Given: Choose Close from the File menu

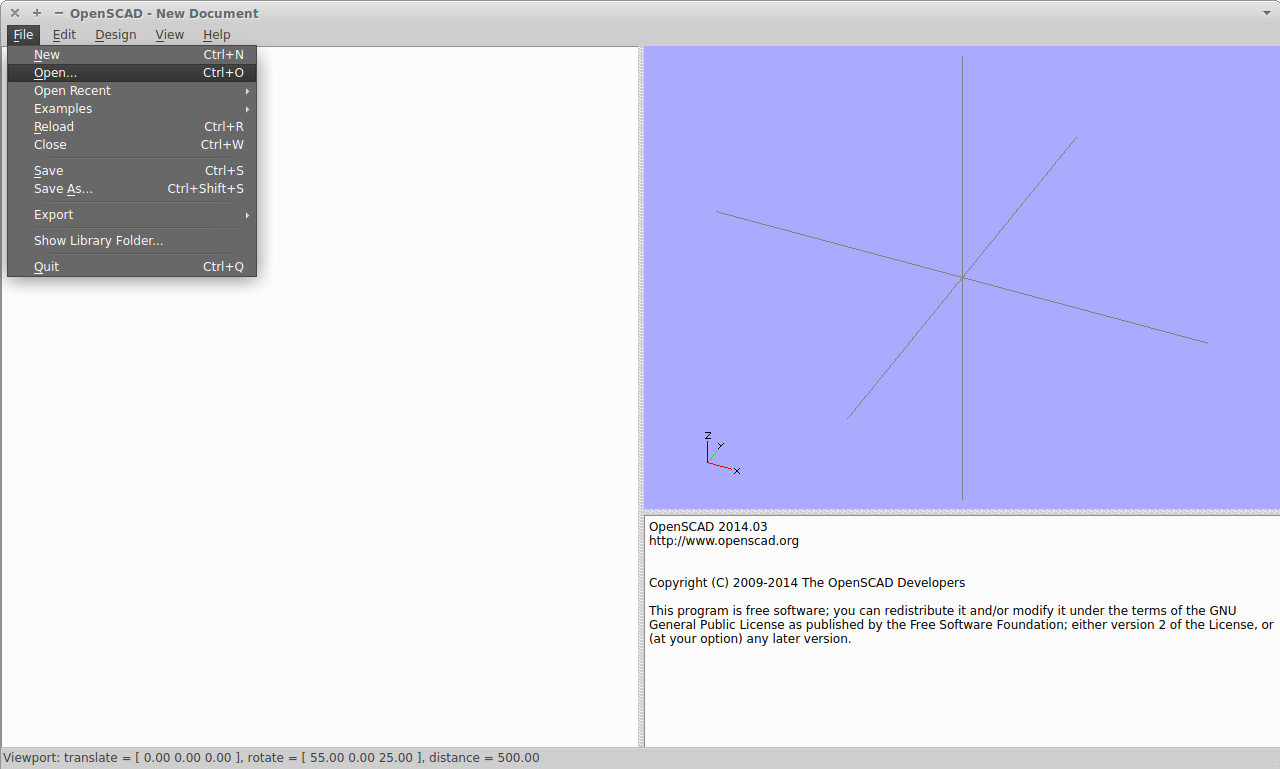Looking at the screenshot, I should coord(132,145).
